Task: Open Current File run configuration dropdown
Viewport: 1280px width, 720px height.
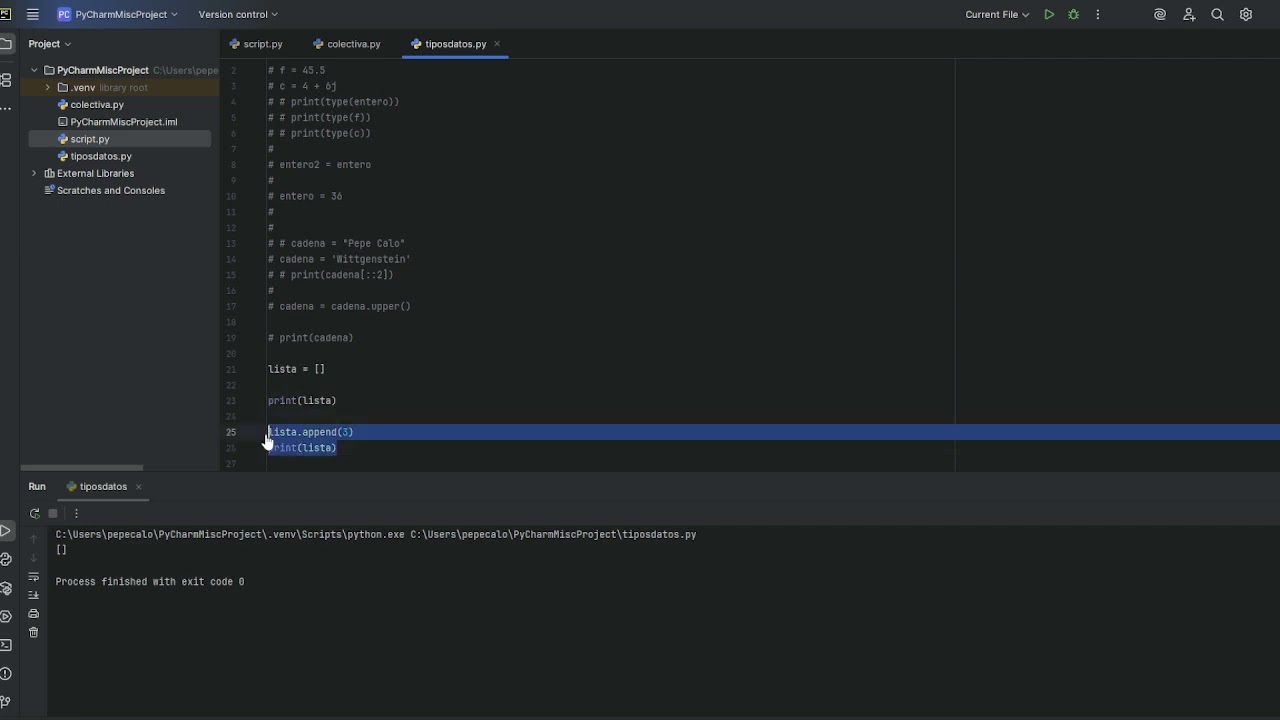Action: (997, 14)
